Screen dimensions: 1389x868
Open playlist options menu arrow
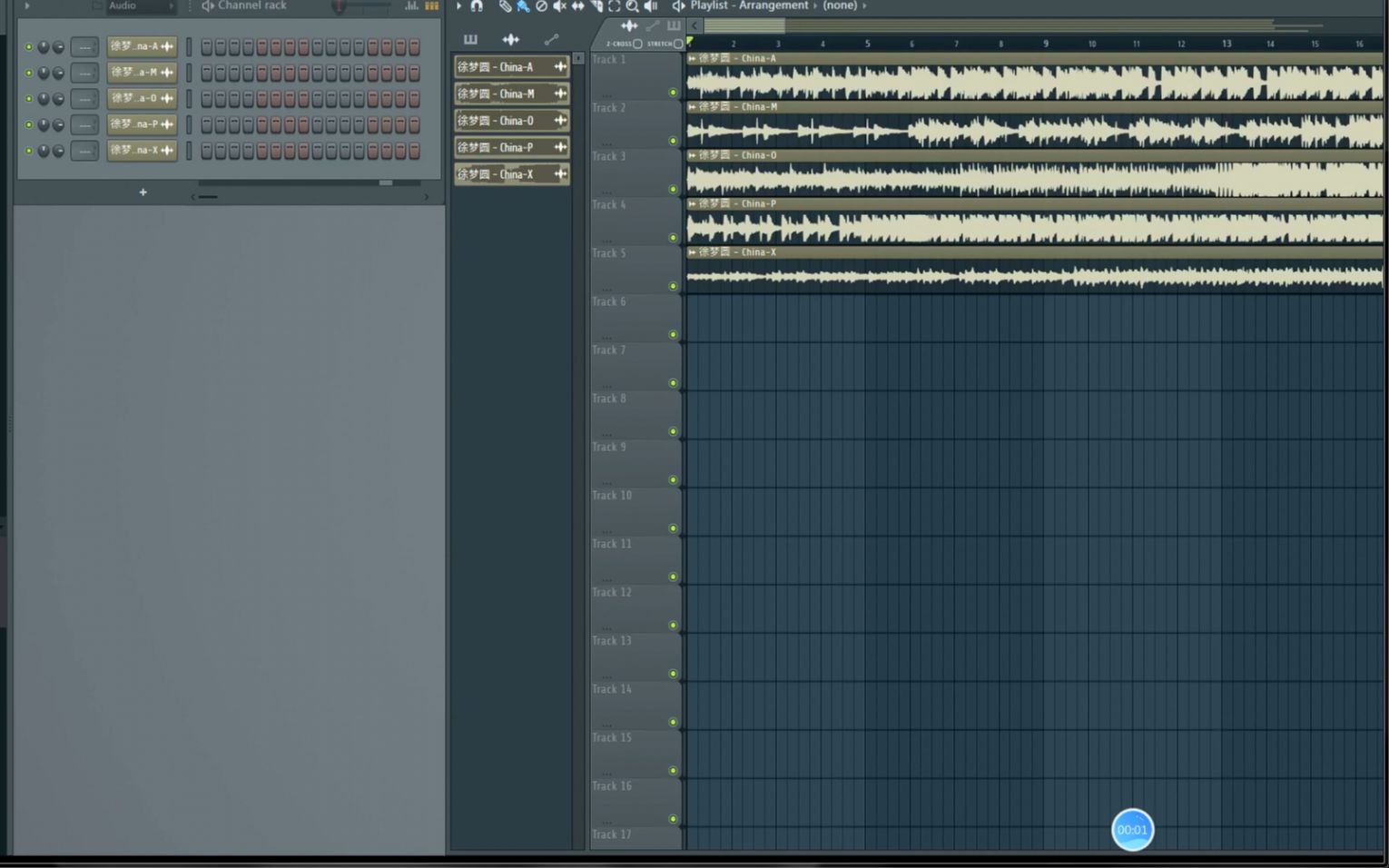[x=459, y=5]
